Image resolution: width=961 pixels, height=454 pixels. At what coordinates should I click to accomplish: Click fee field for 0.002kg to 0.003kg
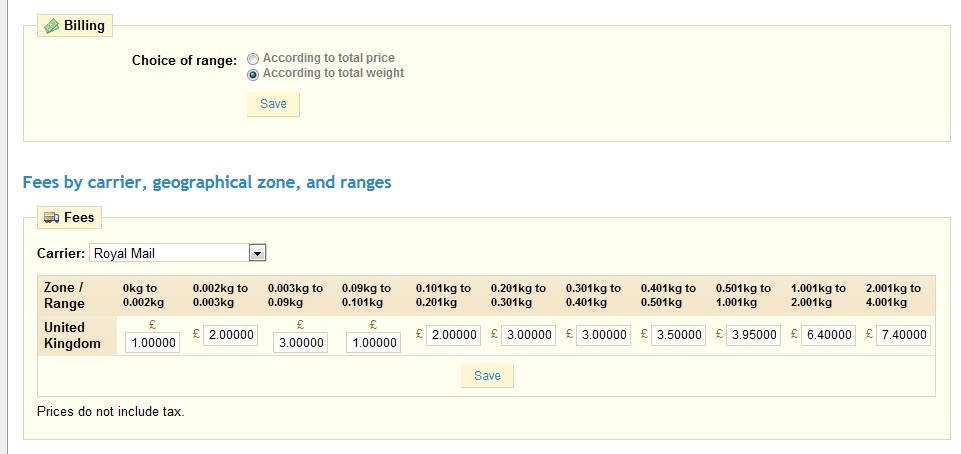point(231,336)
